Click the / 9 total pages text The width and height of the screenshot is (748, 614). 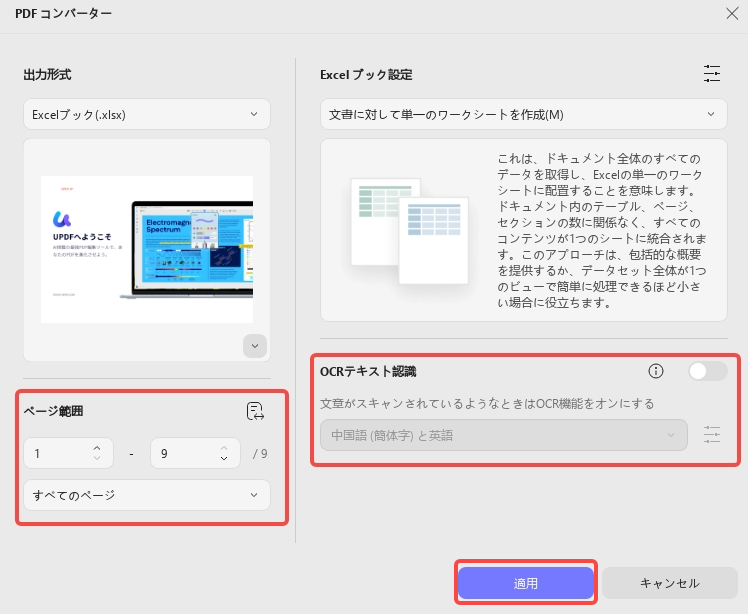click(260, 453)
